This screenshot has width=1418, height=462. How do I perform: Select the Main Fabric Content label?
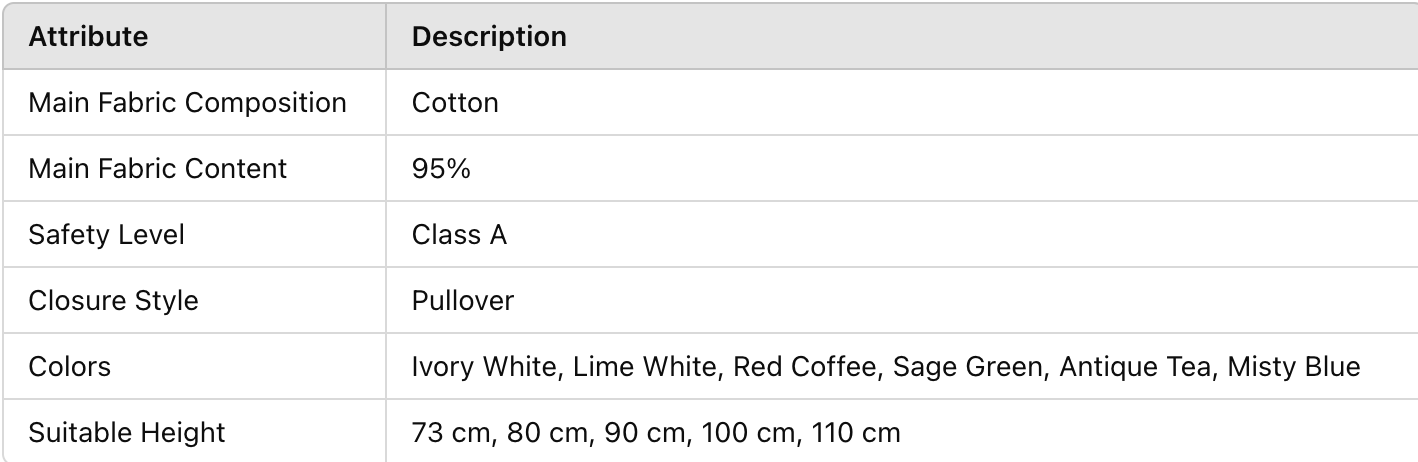click(x=157, y=168)
